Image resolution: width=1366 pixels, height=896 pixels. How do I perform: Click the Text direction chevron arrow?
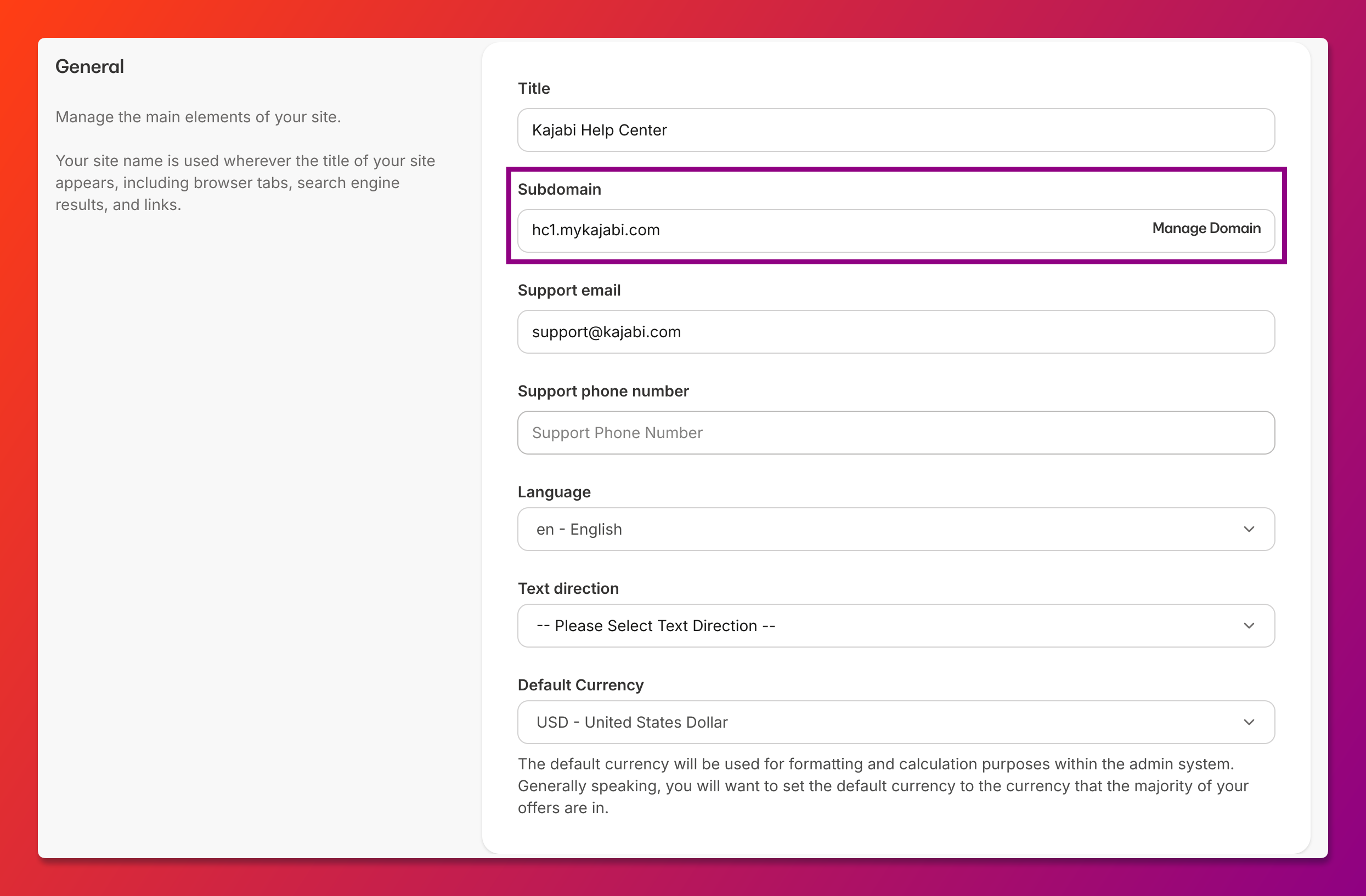1249,626
